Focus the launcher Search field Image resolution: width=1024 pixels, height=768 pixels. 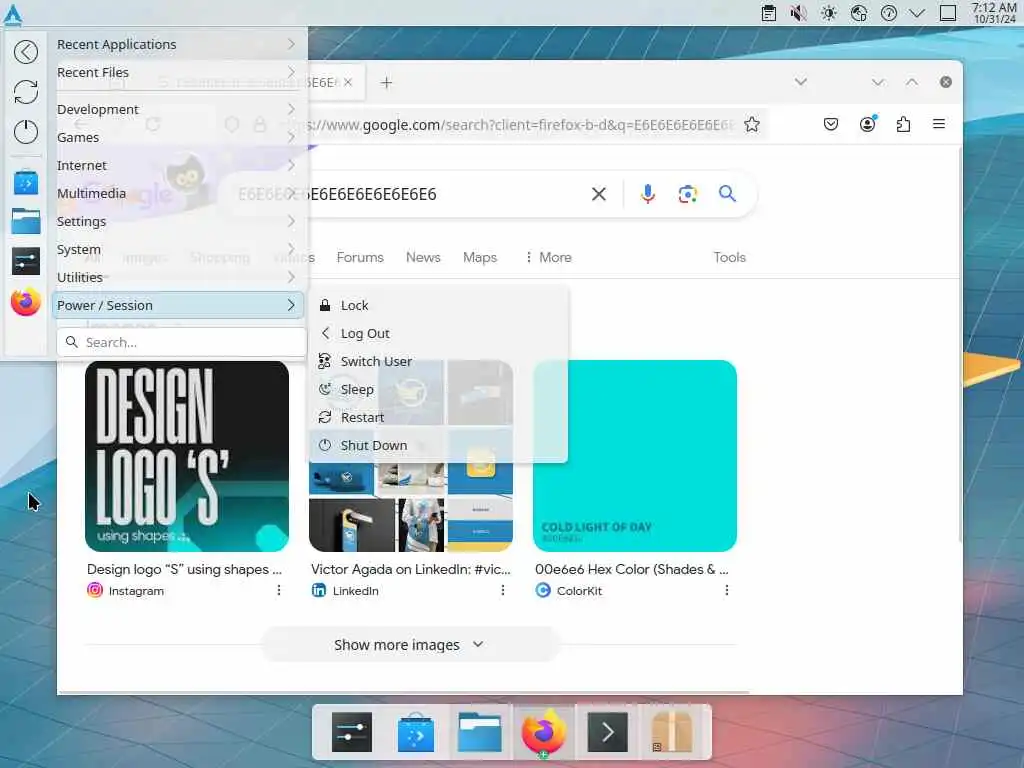point(182,343)
